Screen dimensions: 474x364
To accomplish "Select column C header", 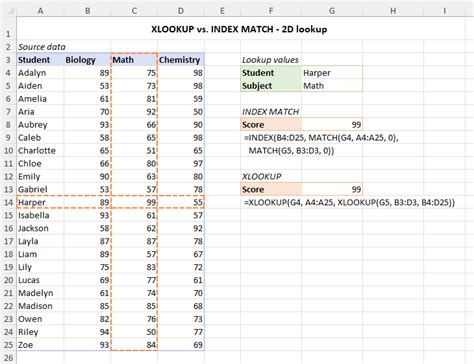I will coord(134,11).
